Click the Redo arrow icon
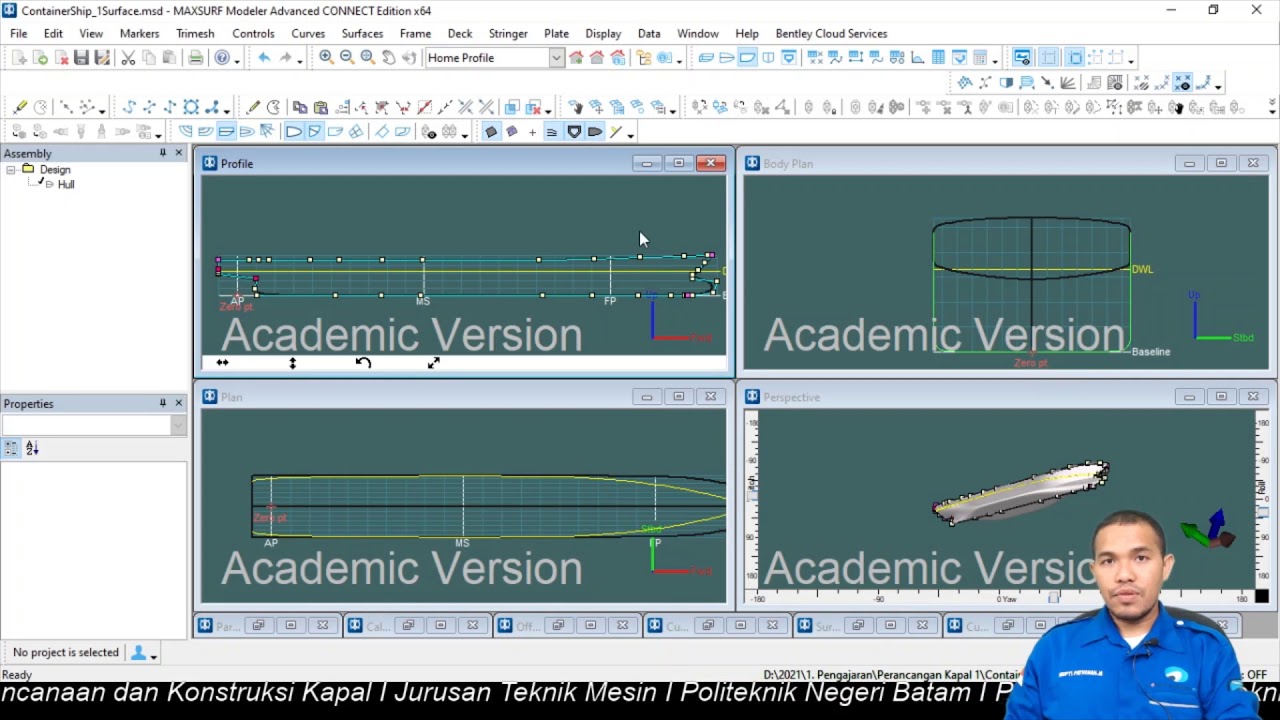The height and width of the screenshot is (720, 1280). pos(285,58)
